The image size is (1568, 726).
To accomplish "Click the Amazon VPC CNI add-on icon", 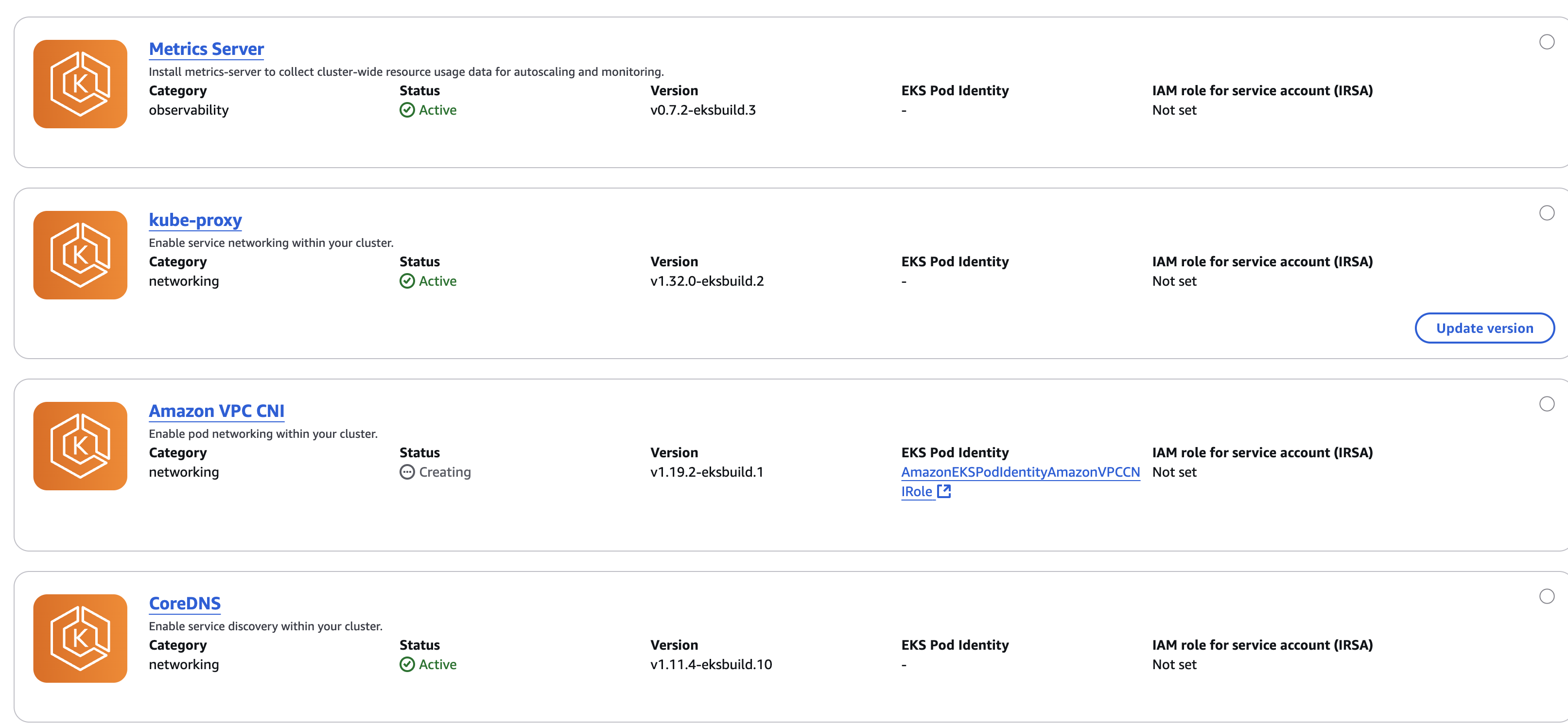I will [80, 446].
